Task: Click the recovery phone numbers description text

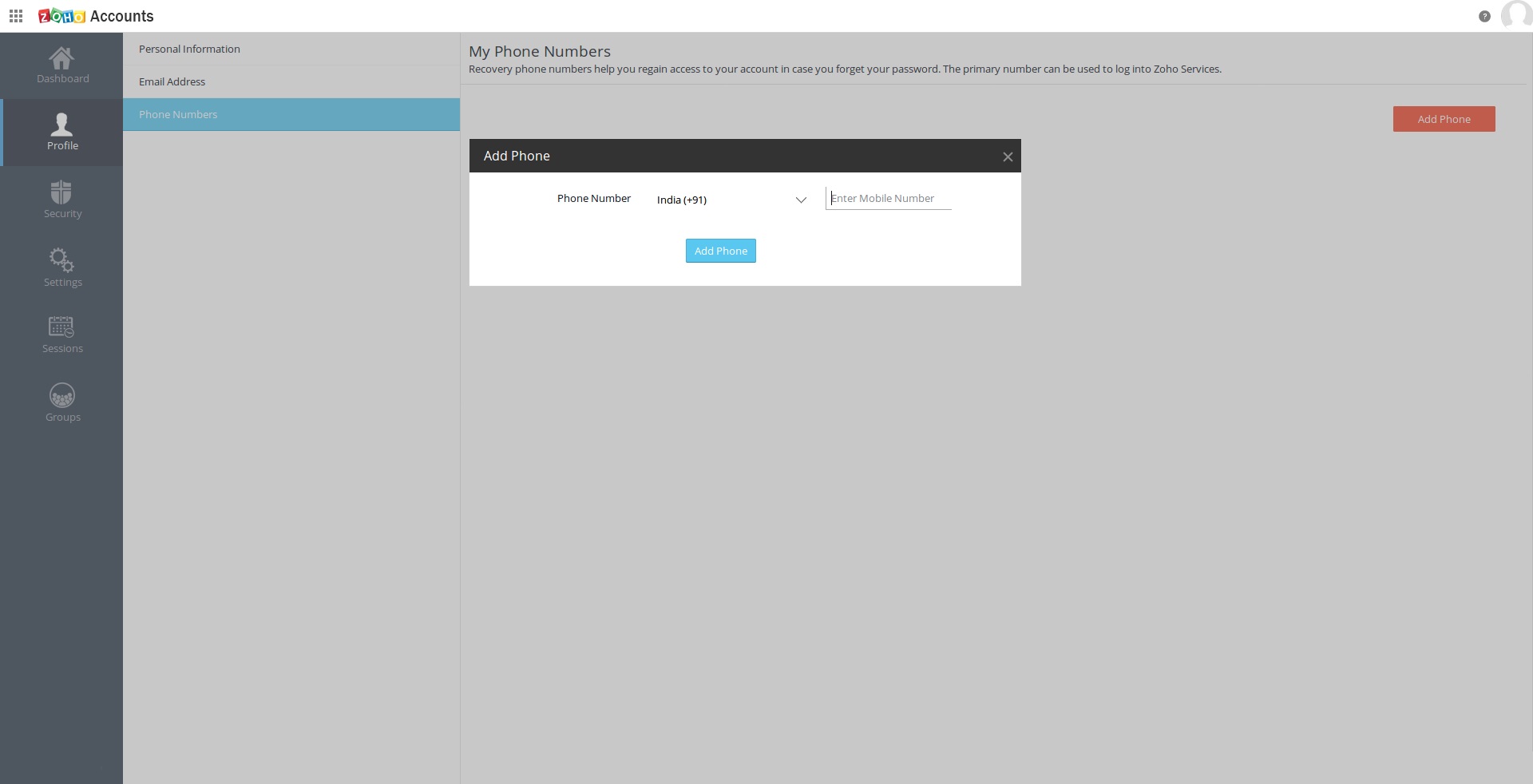Action: pyautogui.click(x=845, y=69)
